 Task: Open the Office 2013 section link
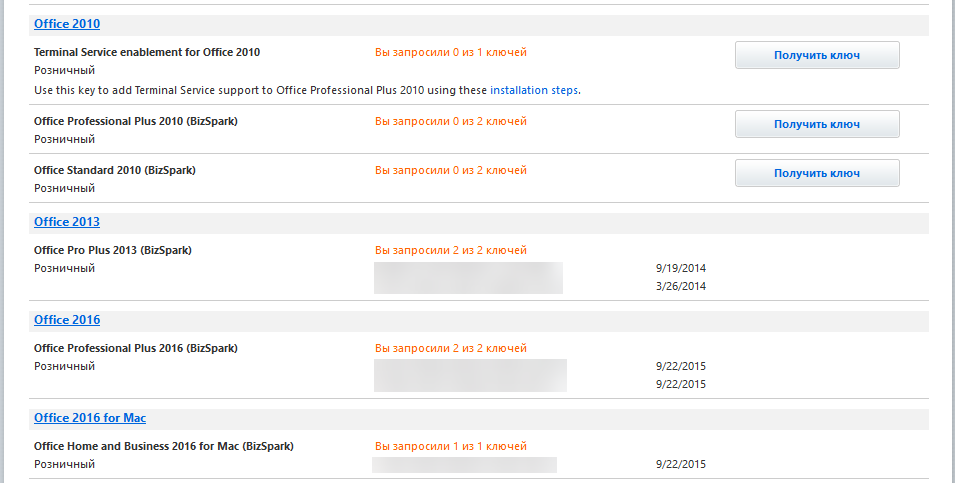point(67,222)
